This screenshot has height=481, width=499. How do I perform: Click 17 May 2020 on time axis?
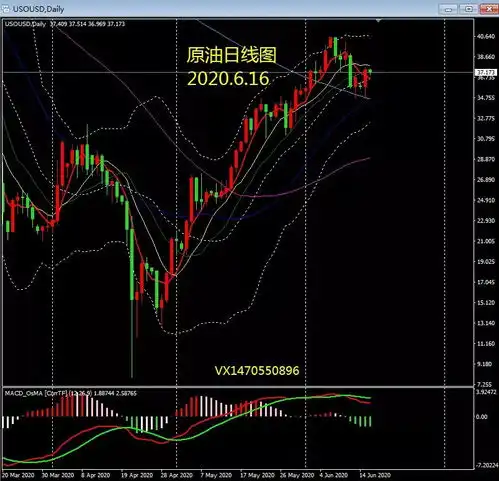(257, 475)
